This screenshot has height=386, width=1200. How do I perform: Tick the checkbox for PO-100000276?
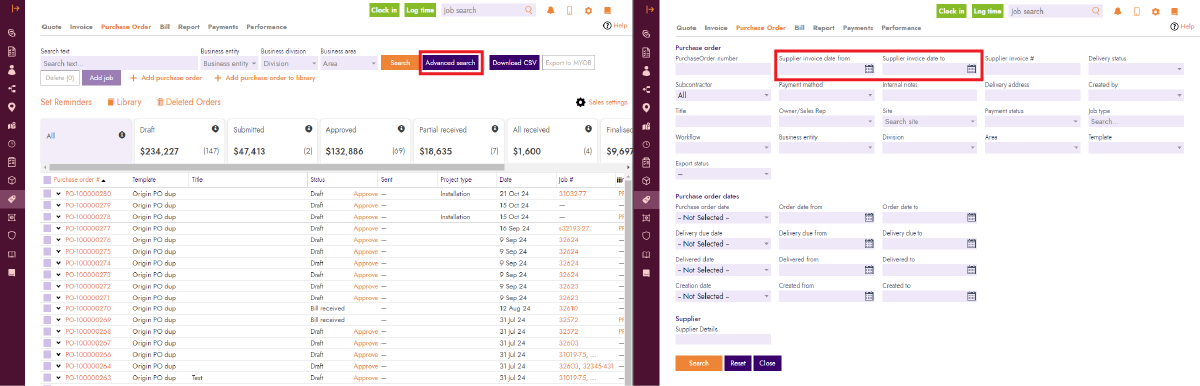(x=47, y=240)
